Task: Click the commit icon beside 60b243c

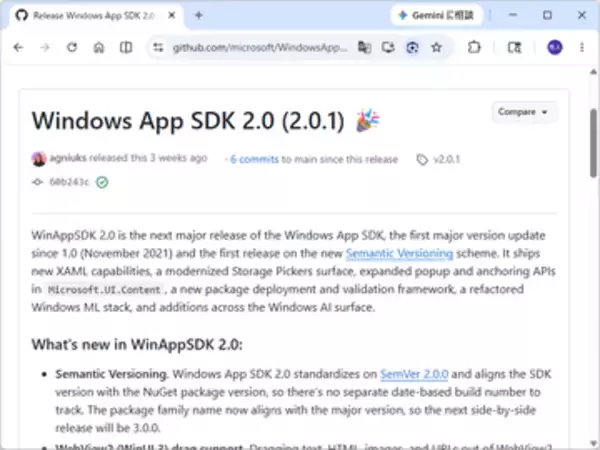Action: point(38,182)
